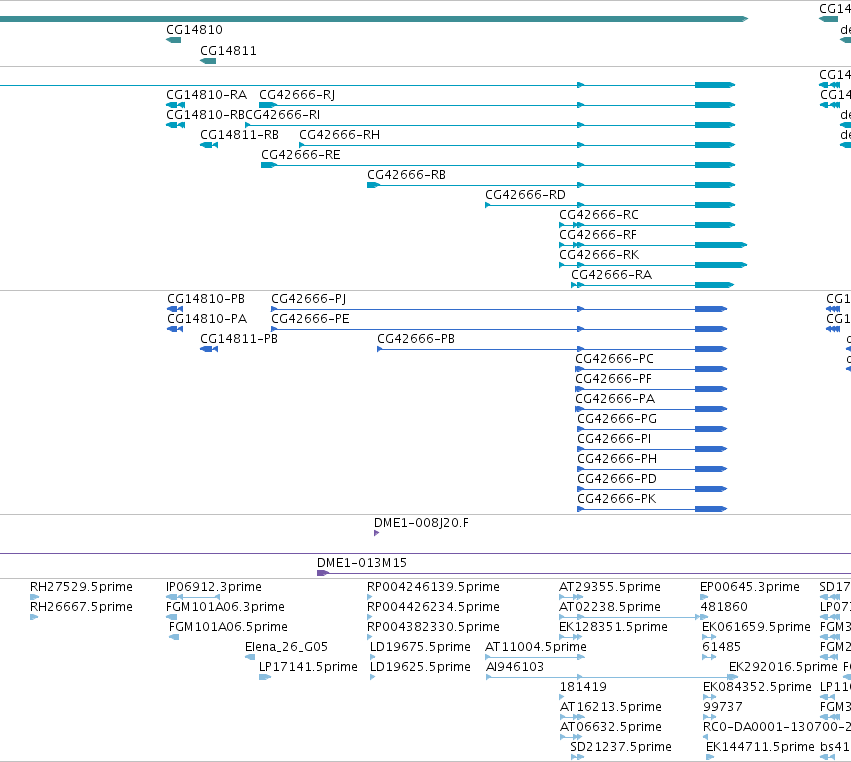Select the CG42666-PK protein label
The width and height of the screenshot is (851, 762).
coord(616,499)
